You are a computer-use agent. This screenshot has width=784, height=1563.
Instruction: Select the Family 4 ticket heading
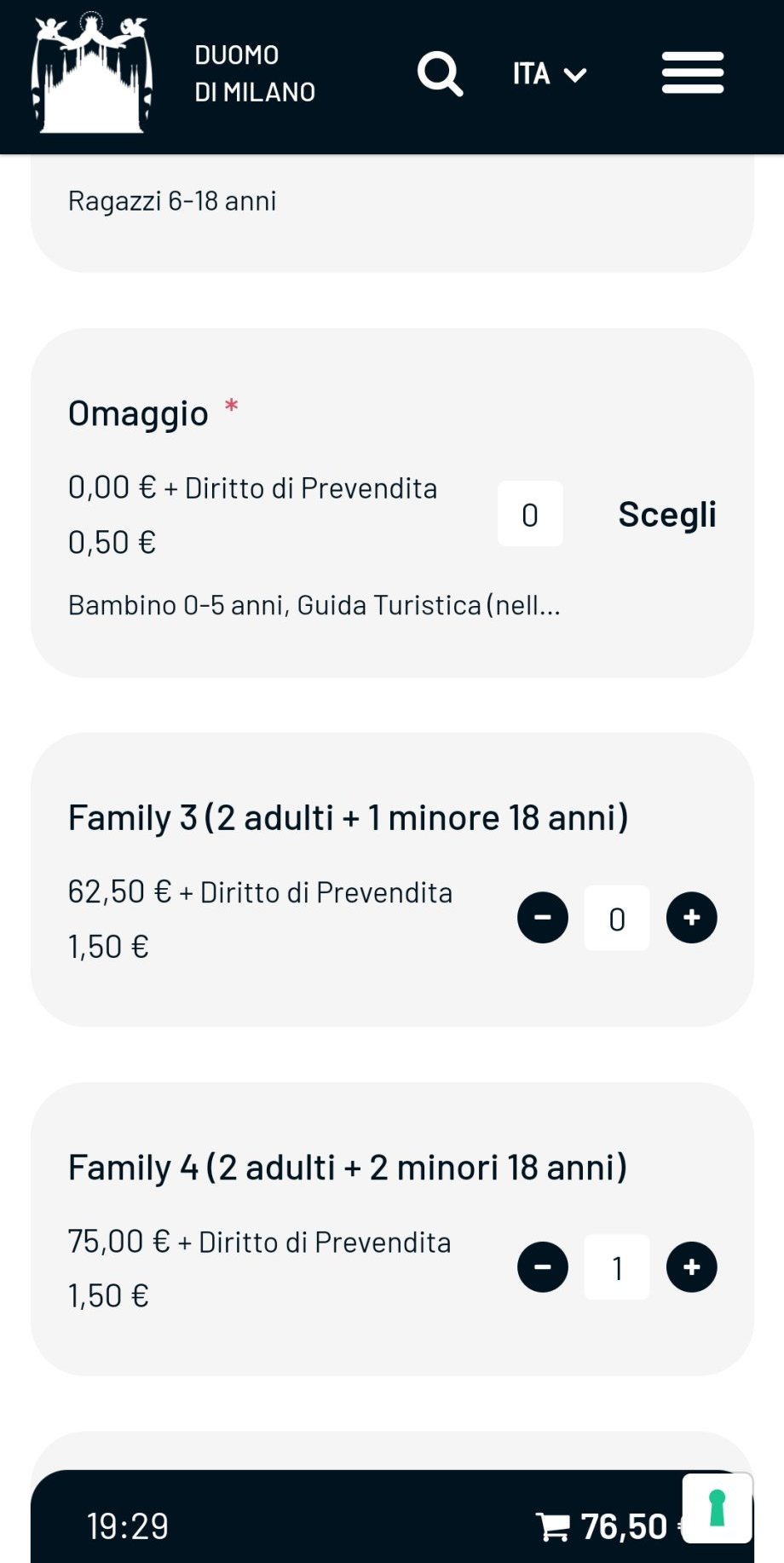coord(348,1168)
